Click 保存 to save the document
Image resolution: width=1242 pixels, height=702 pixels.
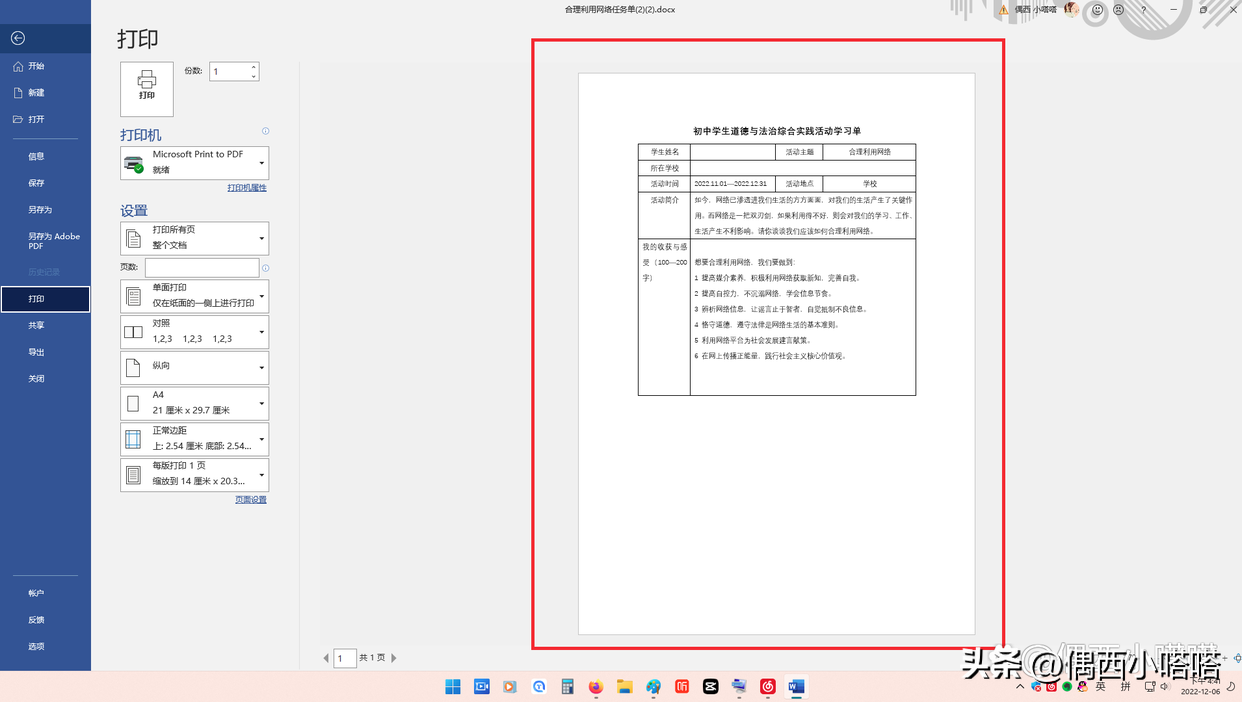pyautogui.click(x=45, y=184)
